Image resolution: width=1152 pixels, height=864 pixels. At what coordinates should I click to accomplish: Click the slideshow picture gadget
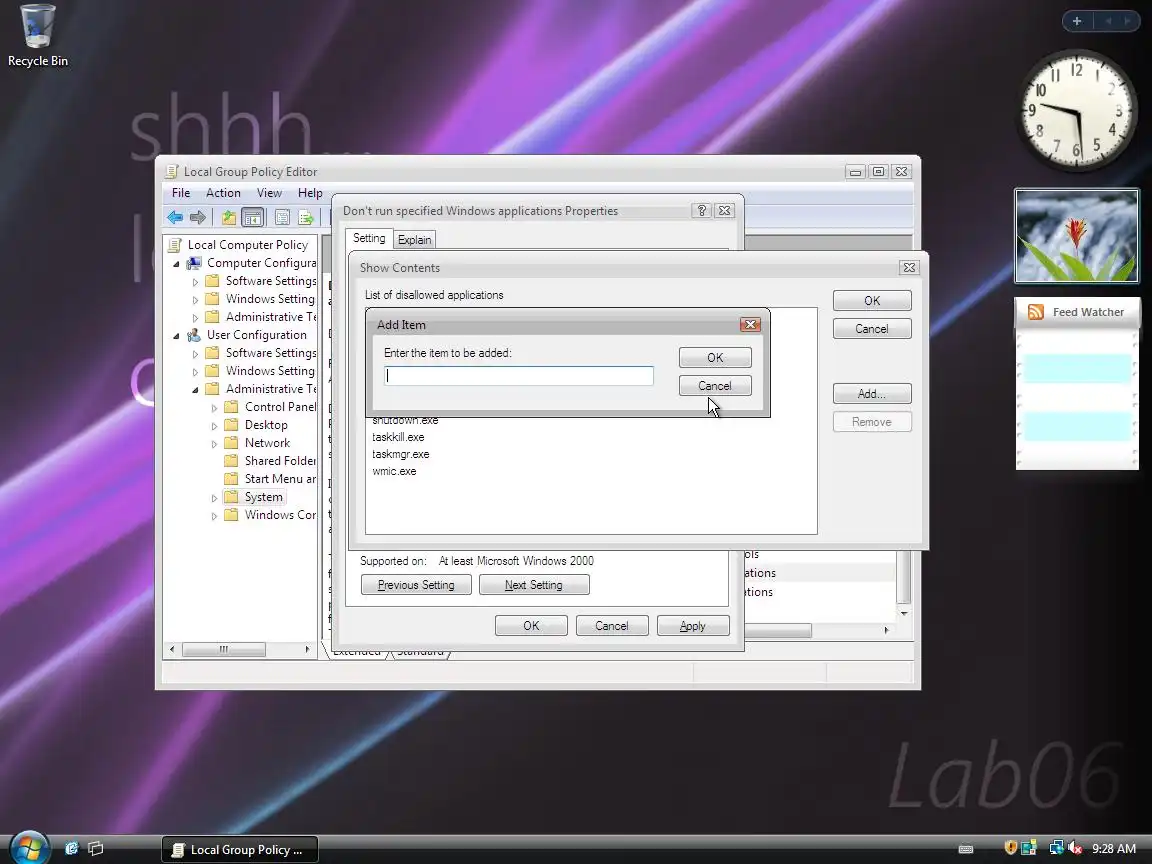point(1076,236)
